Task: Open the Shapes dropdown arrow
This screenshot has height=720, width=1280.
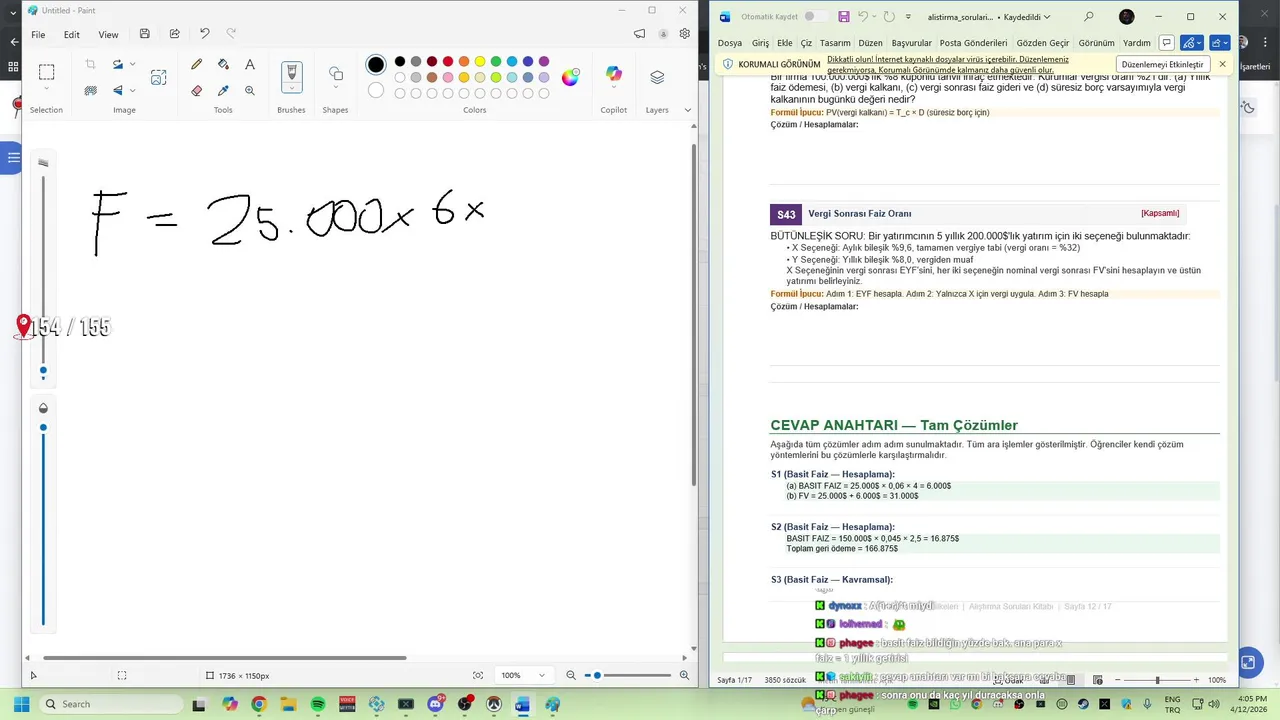Action: 336,88
